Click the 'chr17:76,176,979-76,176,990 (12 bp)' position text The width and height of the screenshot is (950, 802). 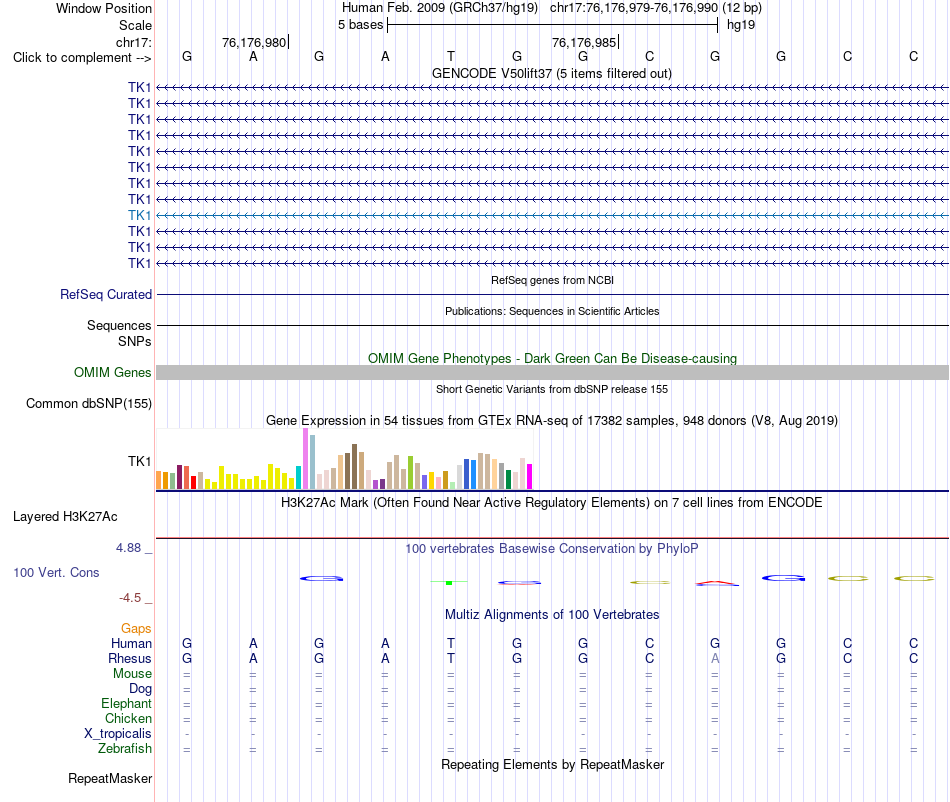656,8
